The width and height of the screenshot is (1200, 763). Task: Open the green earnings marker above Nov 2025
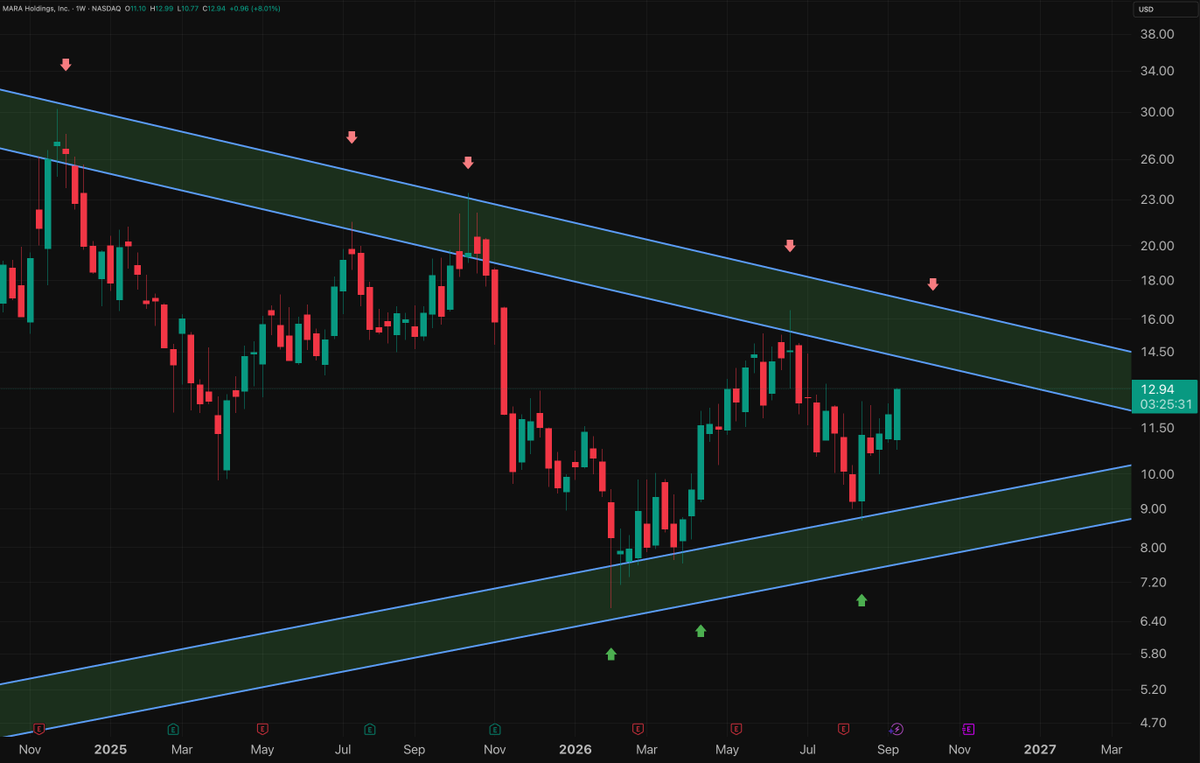click(496, 729)
